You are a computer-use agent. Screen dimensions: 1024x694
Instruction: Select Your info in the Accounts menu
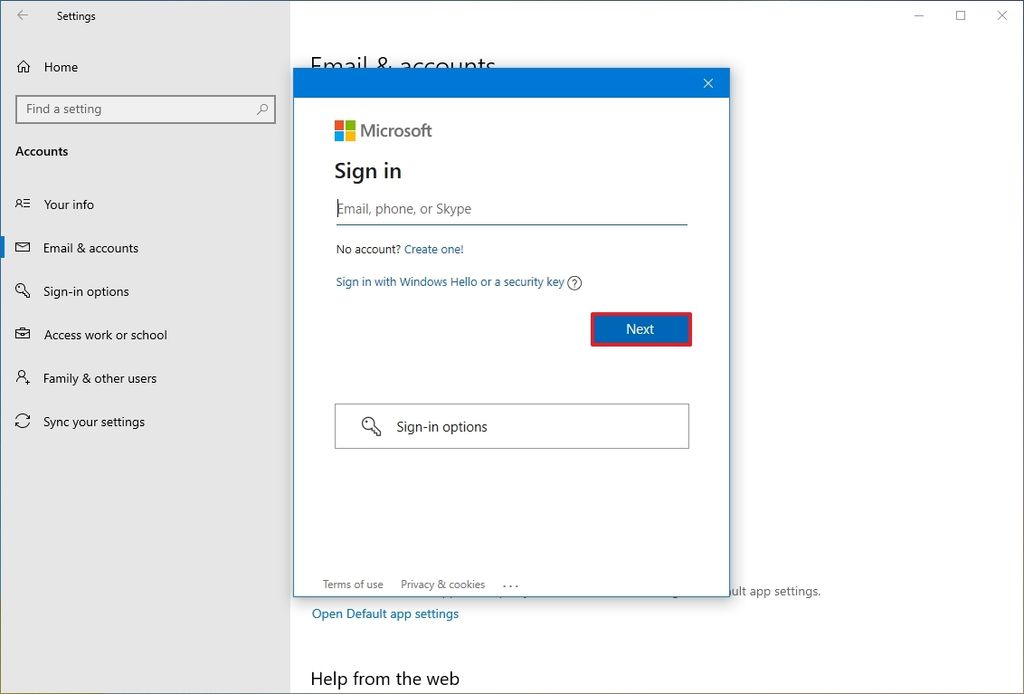coord(68,204)
